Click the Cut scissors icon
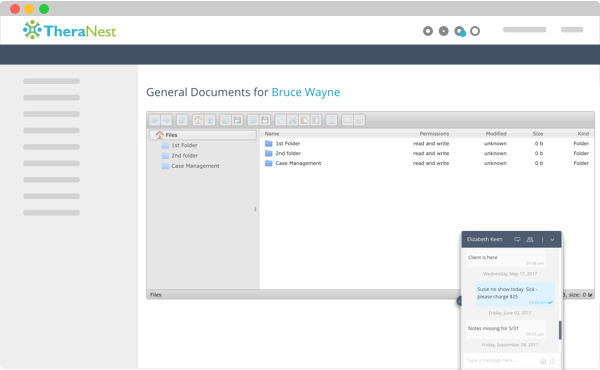Screen dimensions: 600x370 click(x=292, y=121)
